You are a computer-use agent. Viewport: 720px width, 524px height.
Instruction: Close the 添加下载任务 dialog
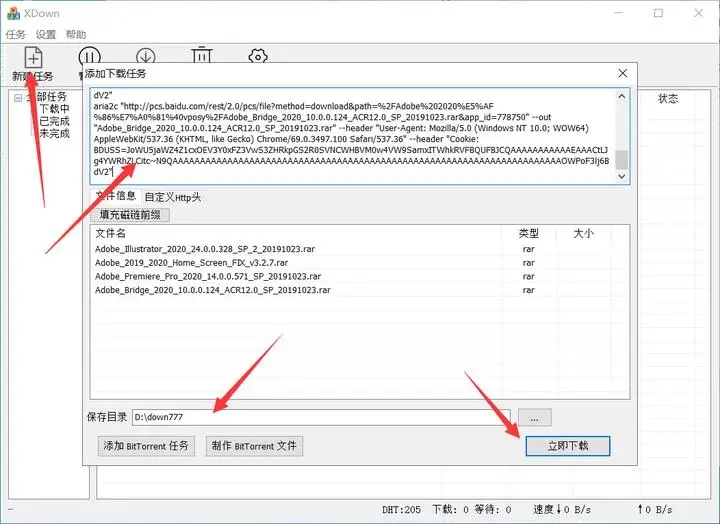623,73
